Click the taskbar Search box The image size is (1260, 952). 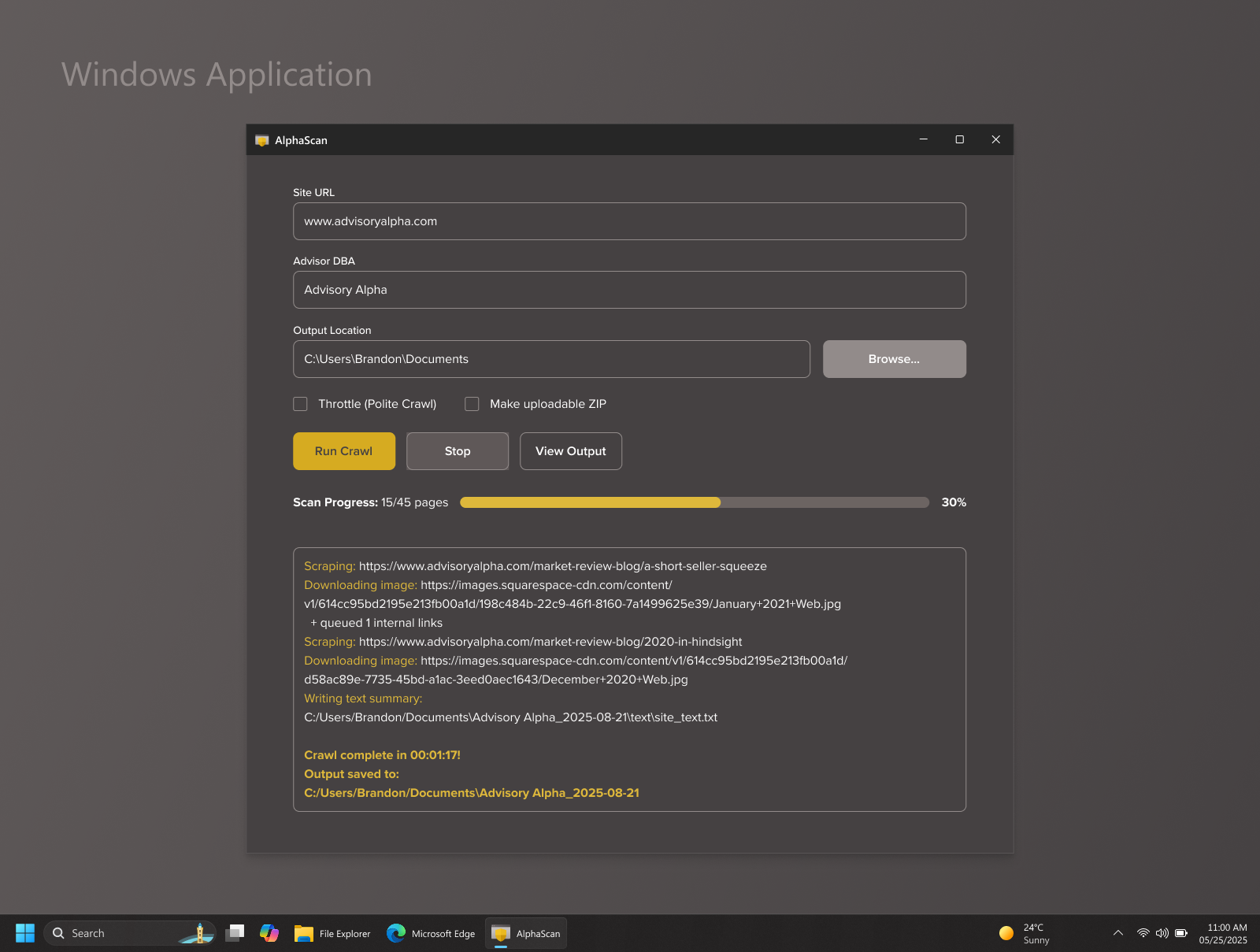click(130, 933)
